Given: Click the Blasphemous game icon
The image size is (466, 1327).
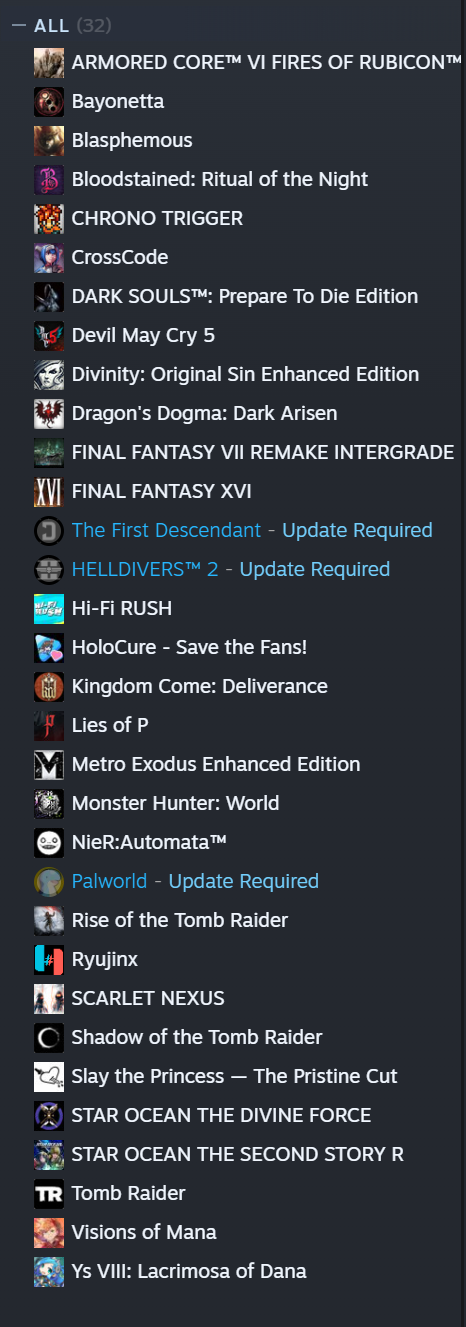Looking at the screenshot, I should [x=49, y=140].
